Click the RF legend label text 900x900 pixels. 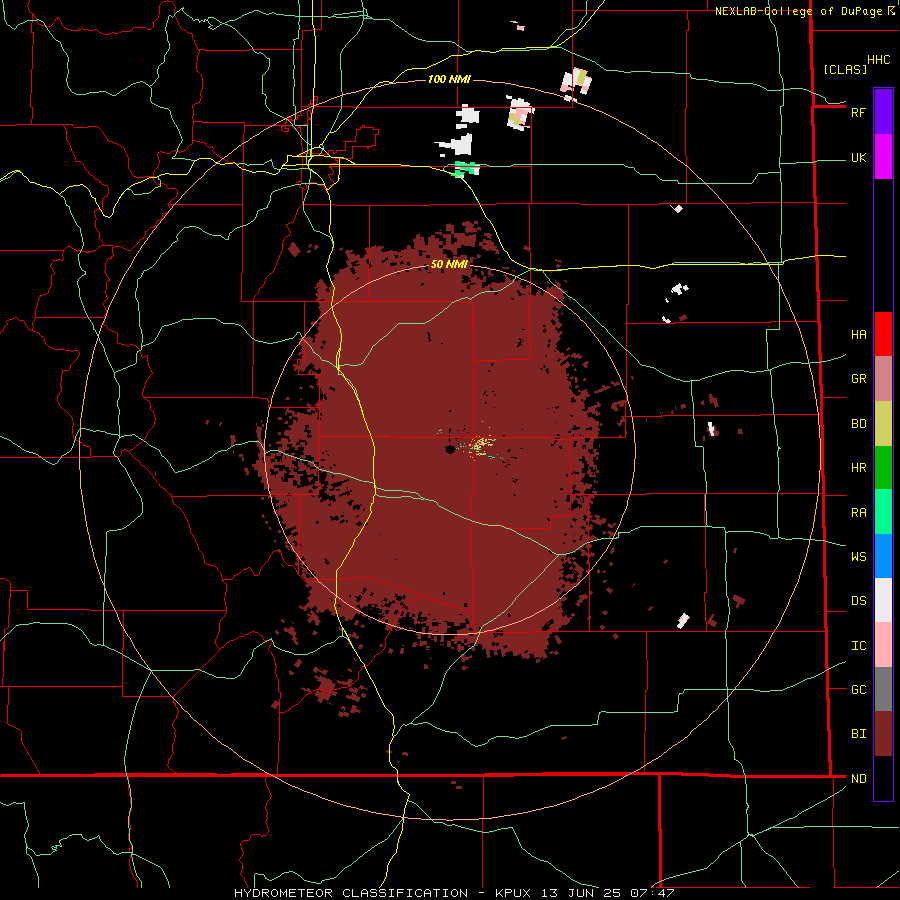(x=859, y=112)
